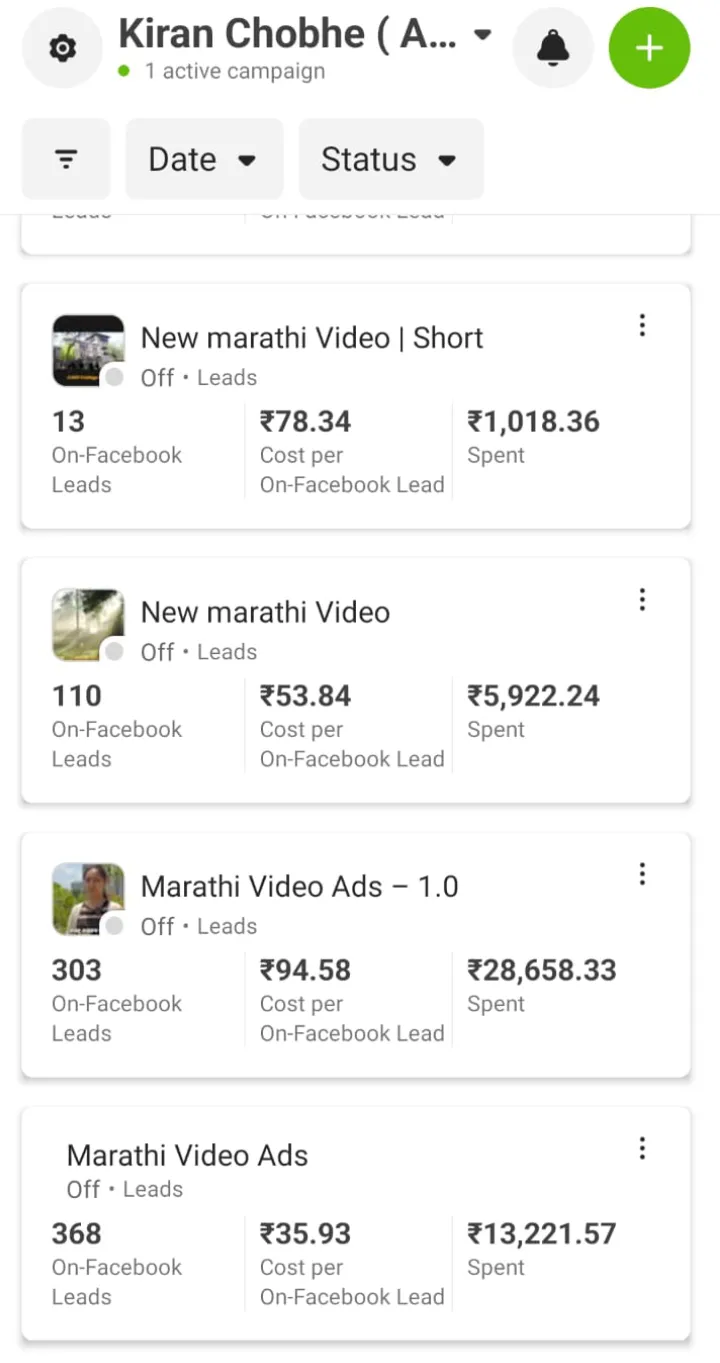This screenshot has height=1363, width=720.
Task: Select the Marathi Video Ads campaign title
Action: pyautogui.click(x=187, y=1156)
